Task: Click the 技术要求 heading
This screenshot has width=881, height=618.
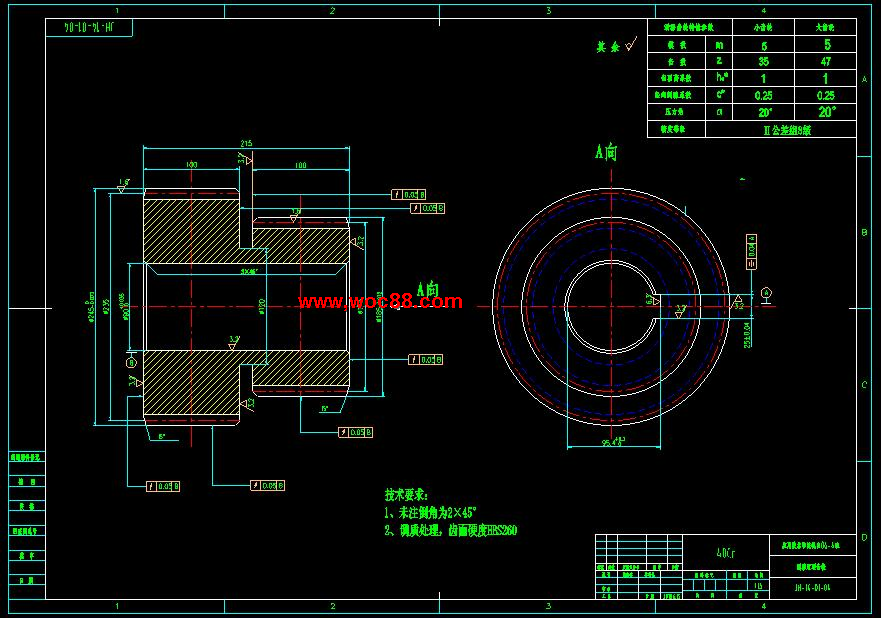Action: tap(406, 495)
